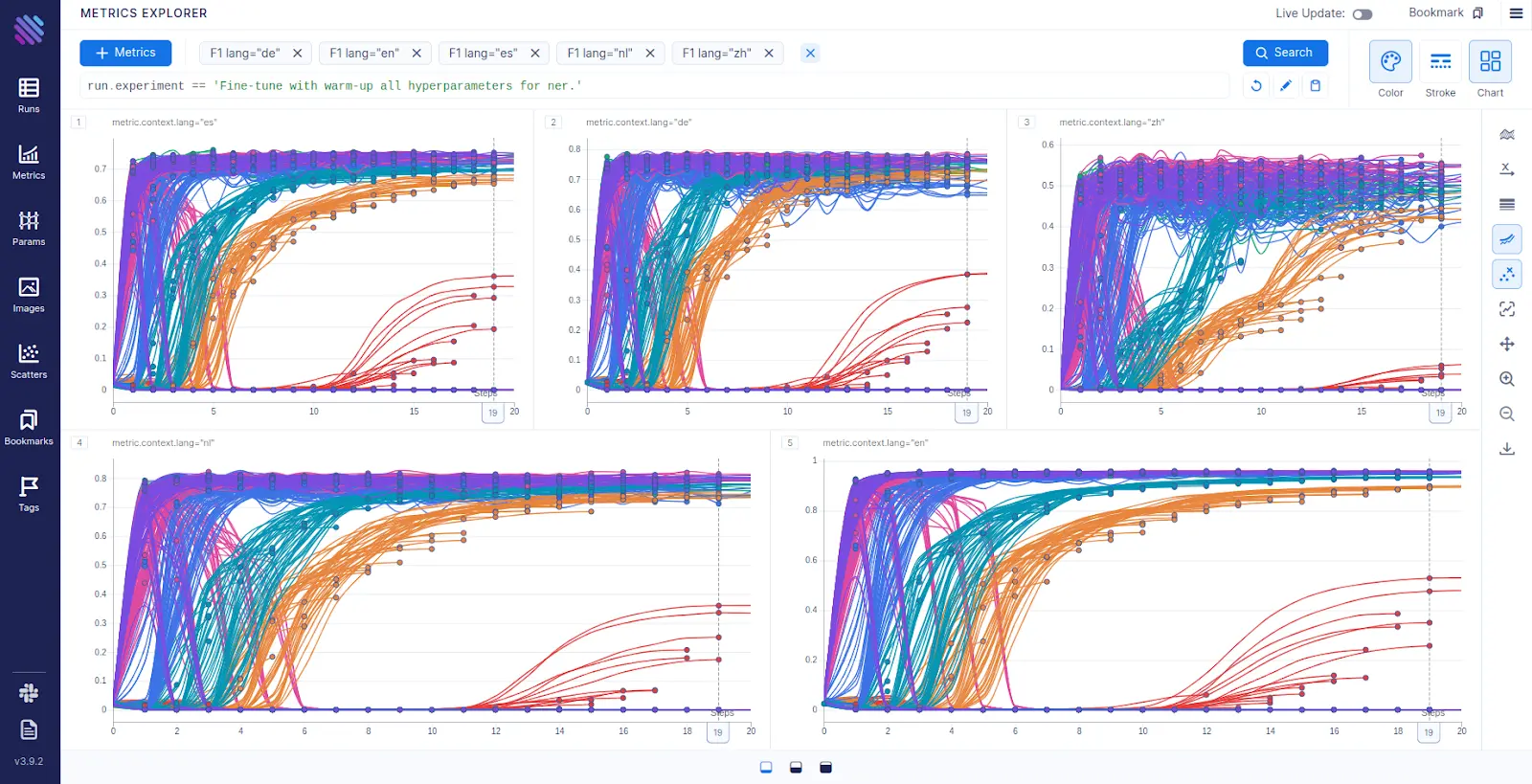Screen dimensions: 1532x784
Task: Export the charts with the download icon
Action: pos(1507,449)
